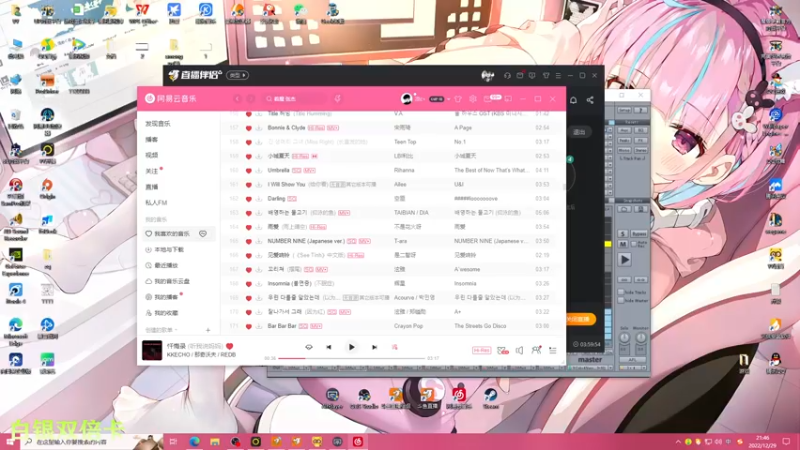Unlike the song Umbrella via its heart
Screen dimensions: 800x450
248,170
